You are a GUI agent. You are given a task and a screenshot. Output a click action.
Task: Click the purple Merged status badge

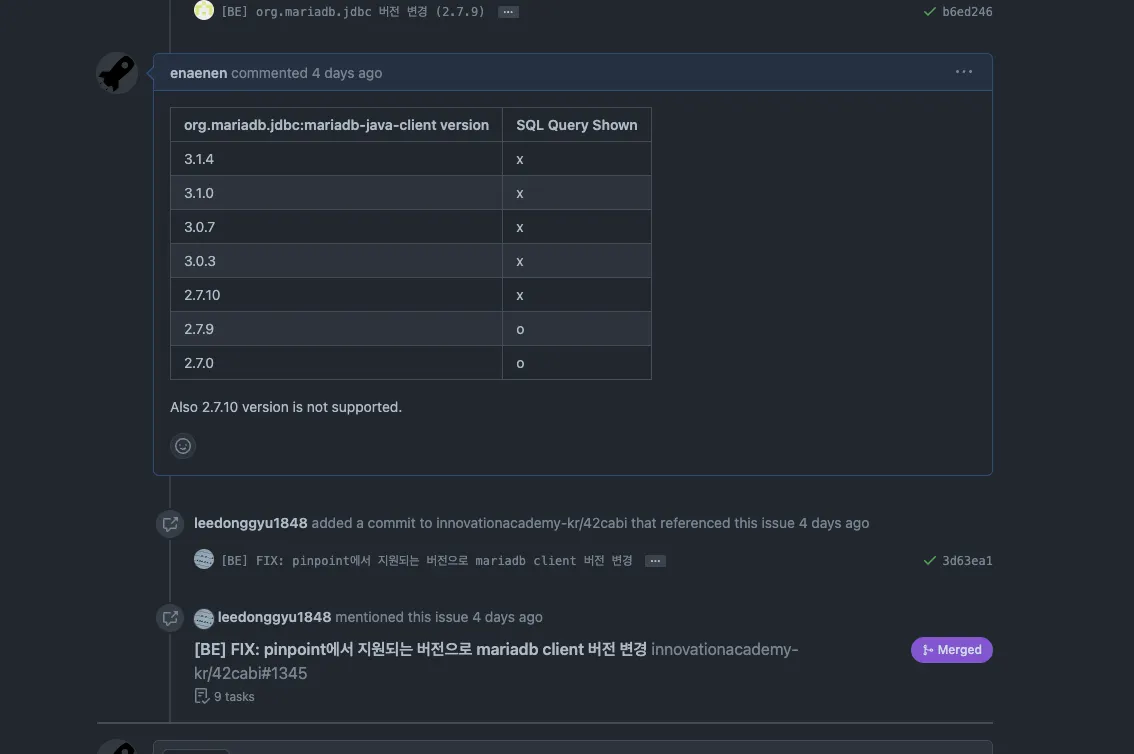951,650
